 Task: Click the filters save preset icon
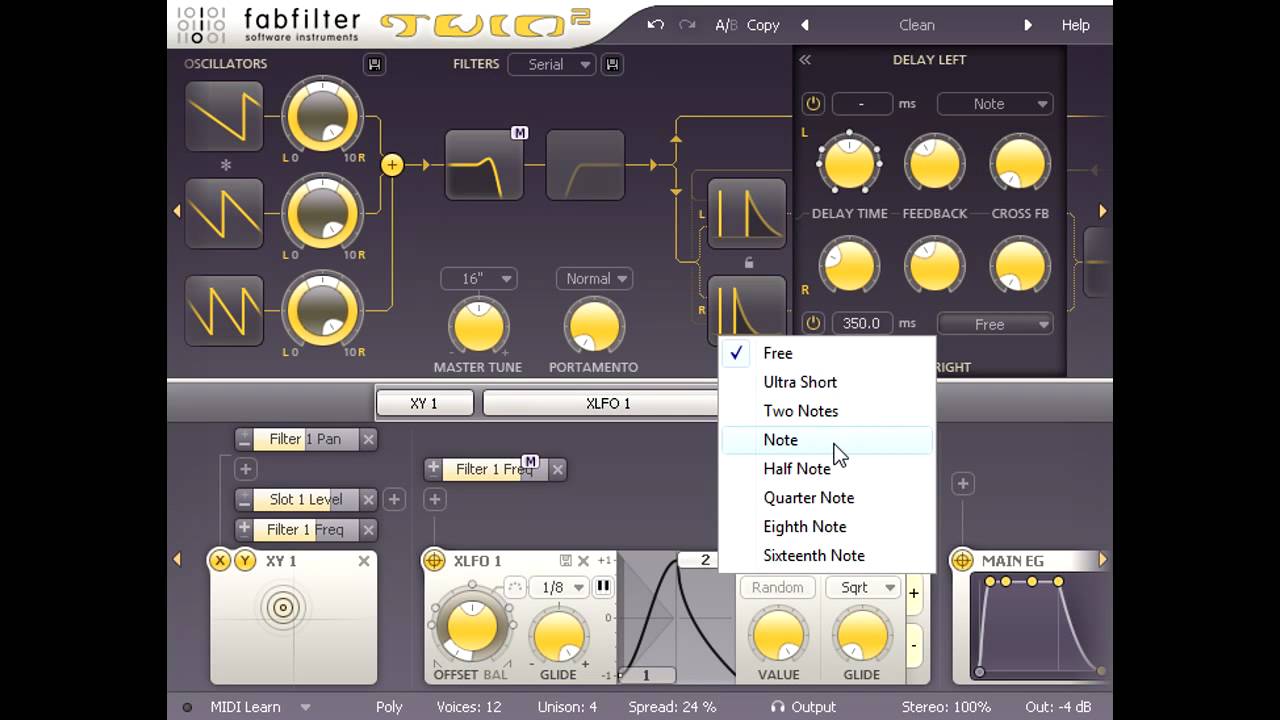coord(612,64)
